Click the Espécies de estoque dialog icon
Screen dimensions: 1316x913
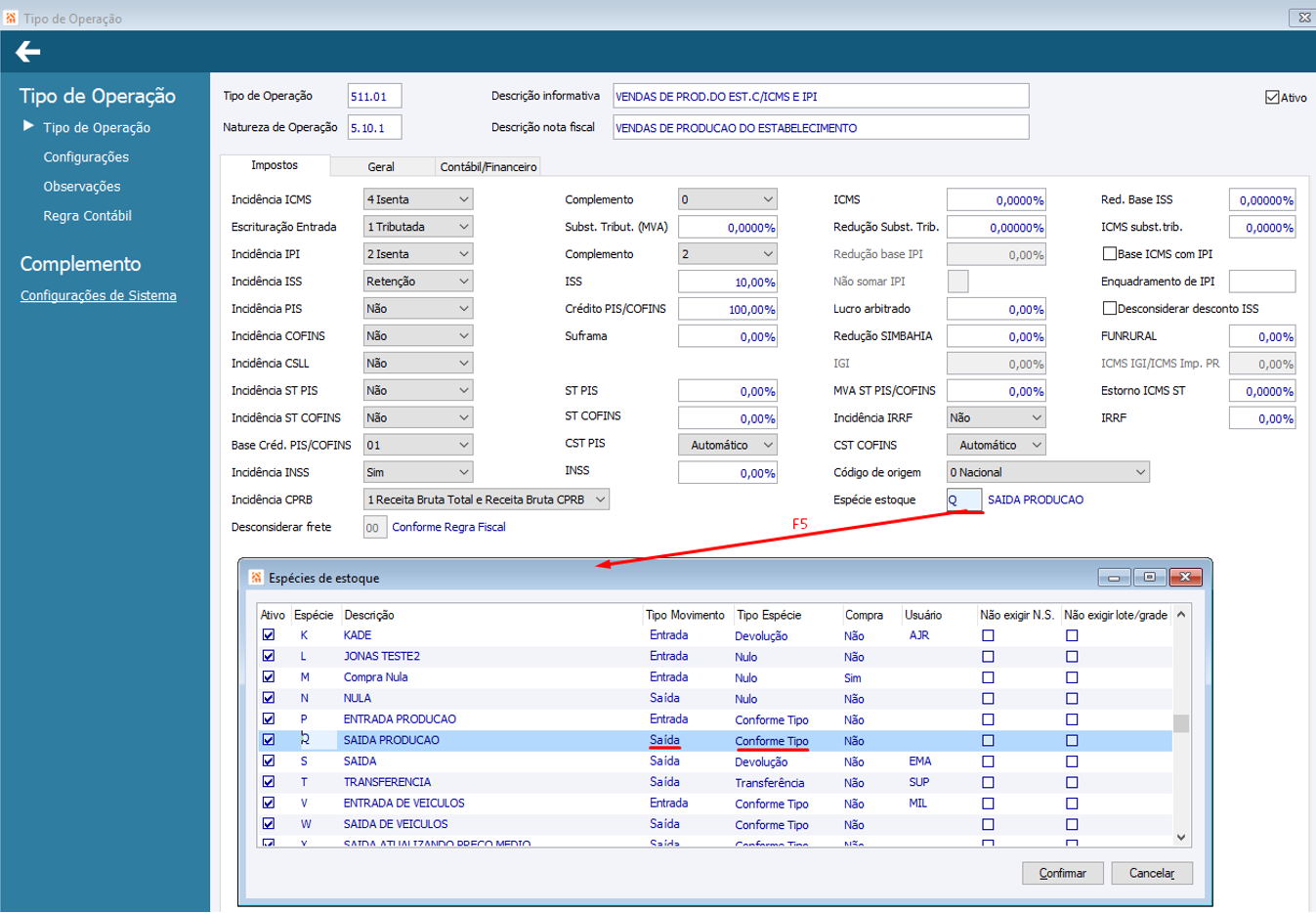pyautogui.click(x=256, y=578)
